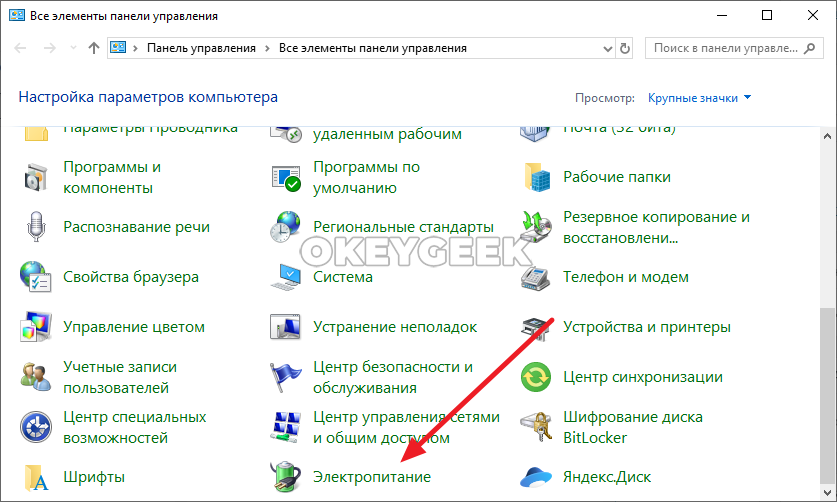The width and height of the screenshot is (837, 502).
Task: Open 'Устройства и принтеры' link
Action: (x=646, y=327)
